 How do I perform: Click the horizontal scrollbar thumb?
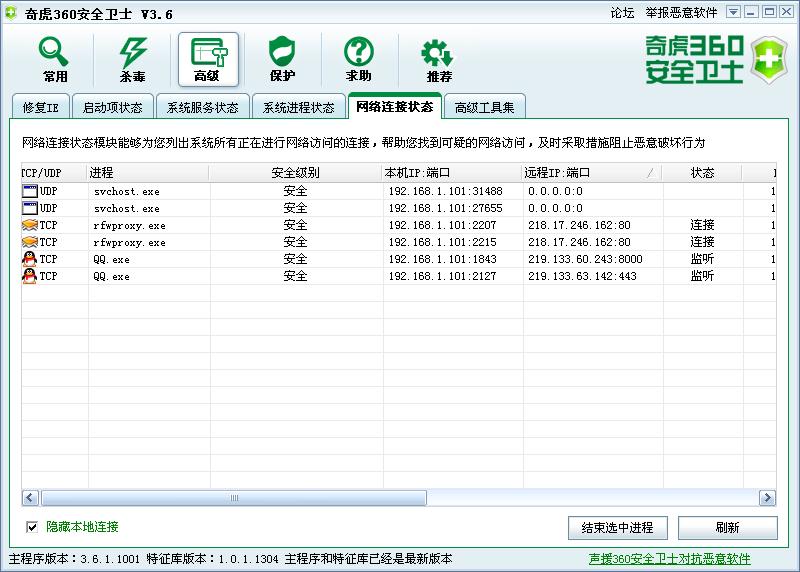pos(234,498)
